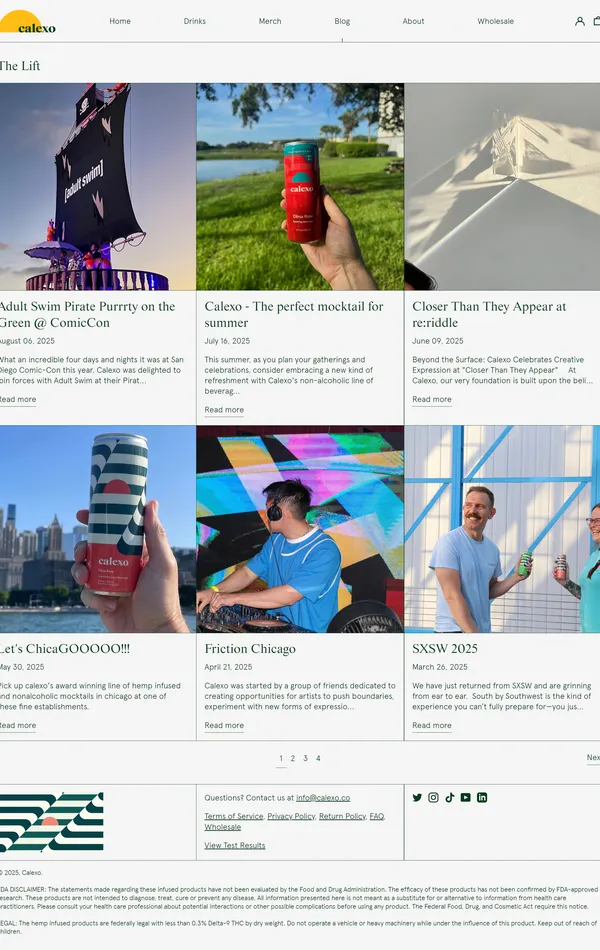This screenshot has width=600, height=950.
Task: Open the SXSW 2025 article title
Action: (x=445, y=648)
